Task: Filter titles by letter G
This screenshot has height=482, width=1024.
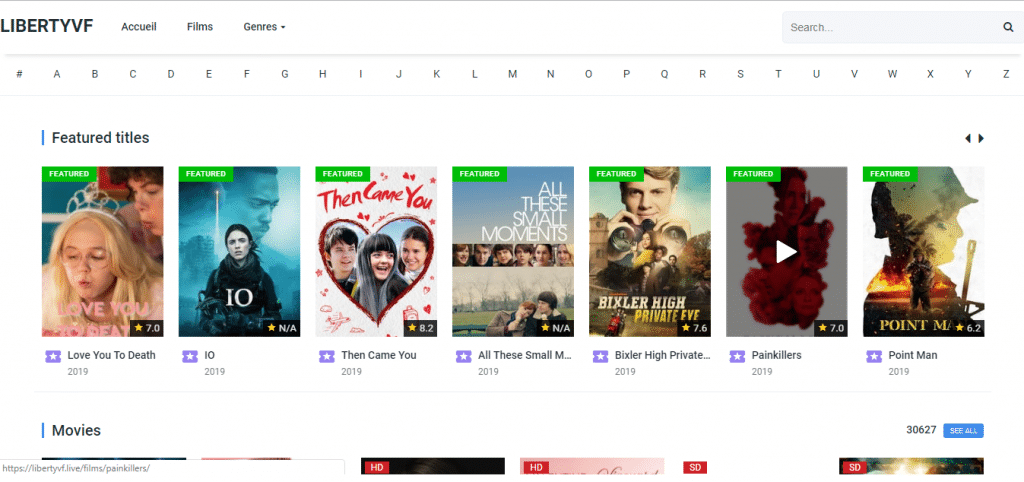Action: click(x=285, y=74)
